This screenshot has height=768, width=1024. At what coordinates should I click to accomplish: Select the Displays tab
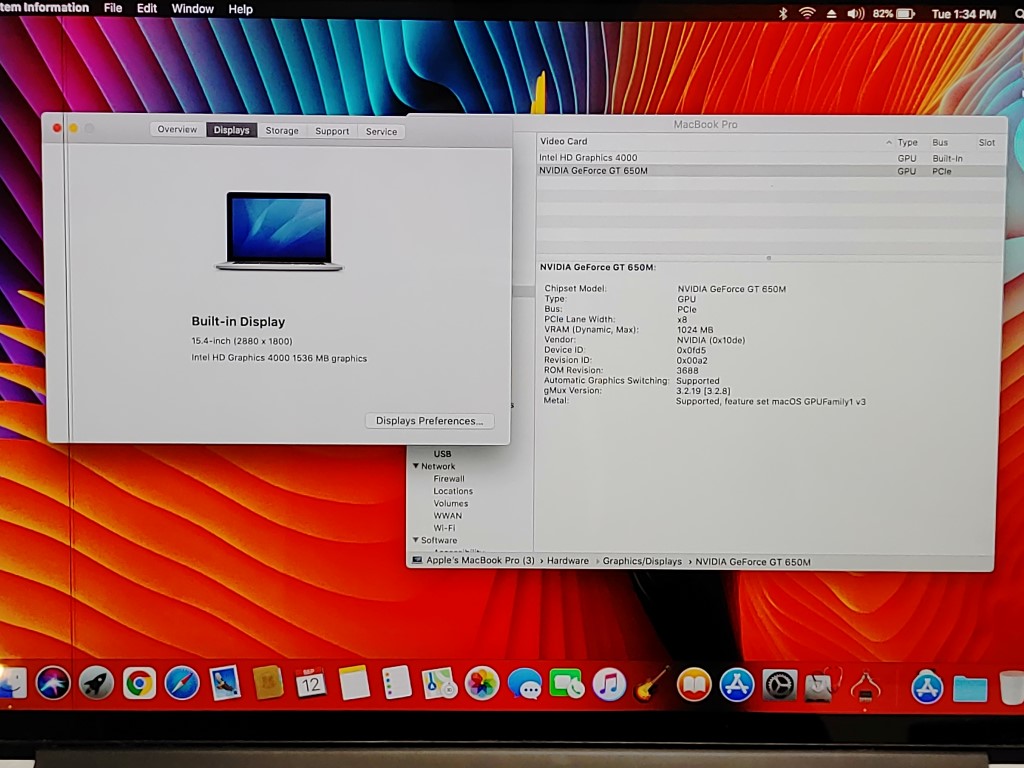(x=232, y=130)
